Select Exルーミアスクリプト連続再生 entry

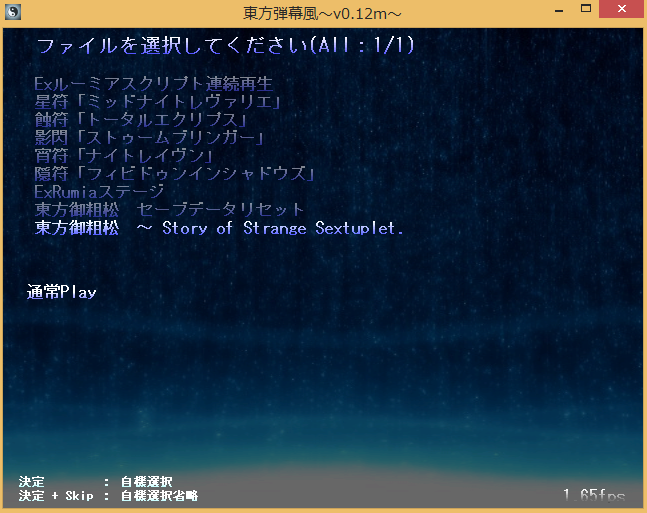coord(153,84)
